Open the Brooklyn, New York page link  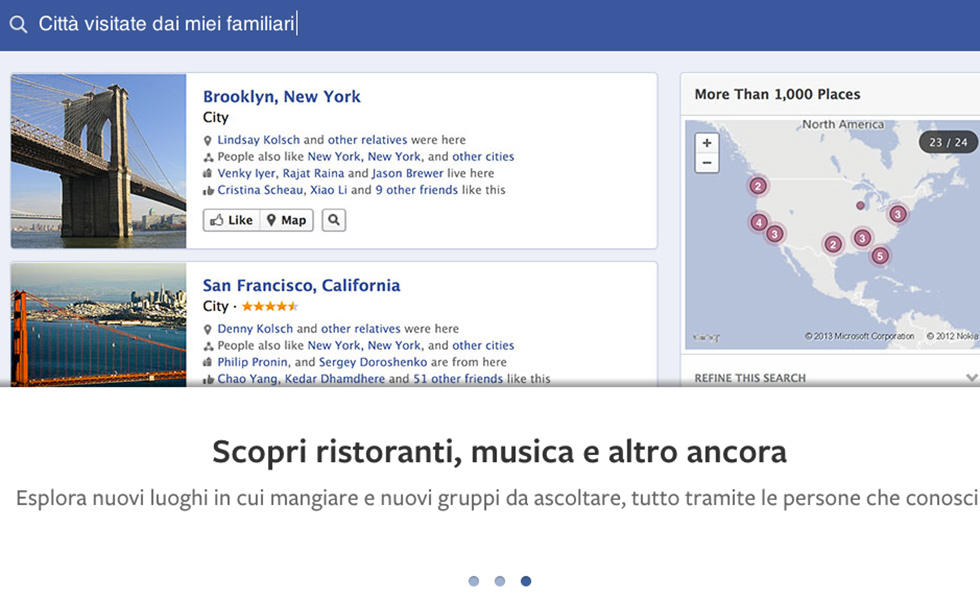pyautogui.click(x=281, y=97)
